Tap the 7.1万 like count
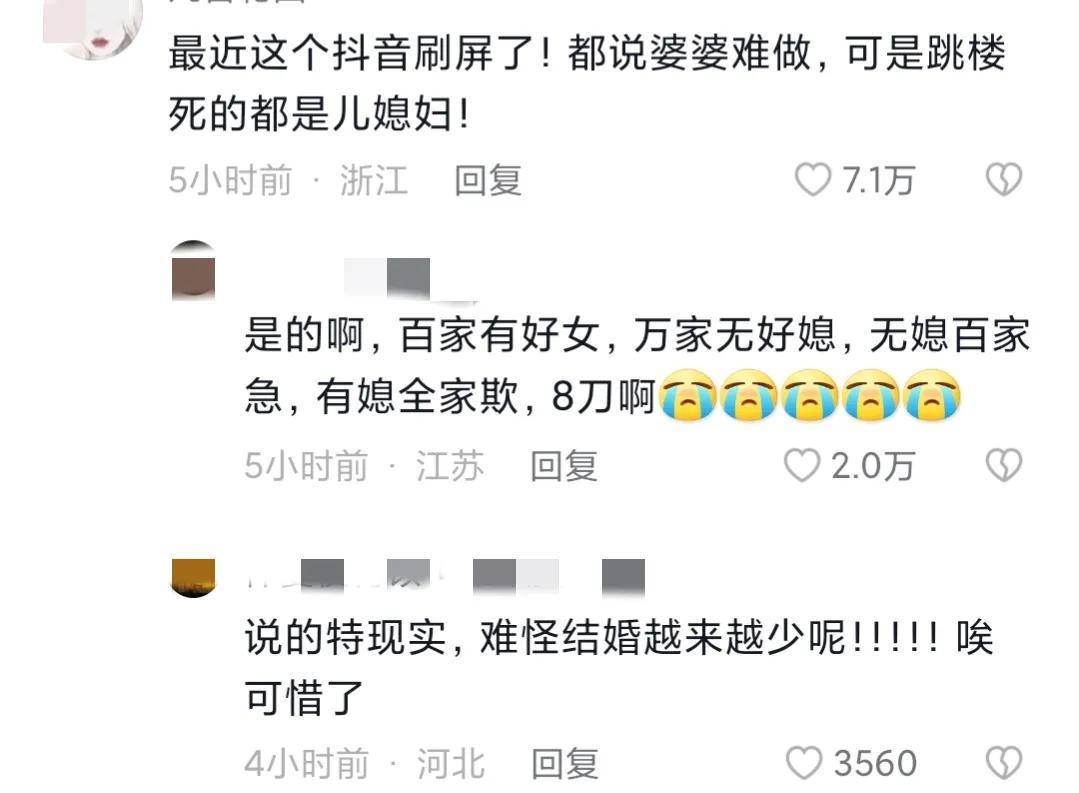 [879, 180]
